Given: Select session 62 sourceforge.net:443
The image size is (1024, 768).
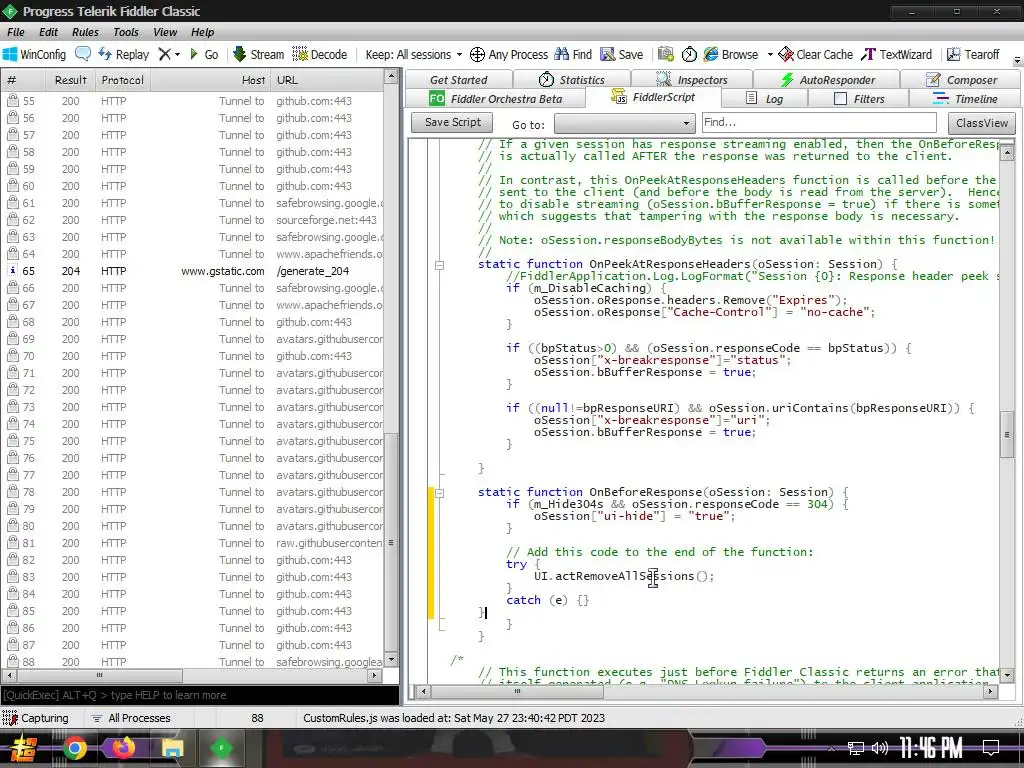Looking at the screenshot, I should 193,220.
